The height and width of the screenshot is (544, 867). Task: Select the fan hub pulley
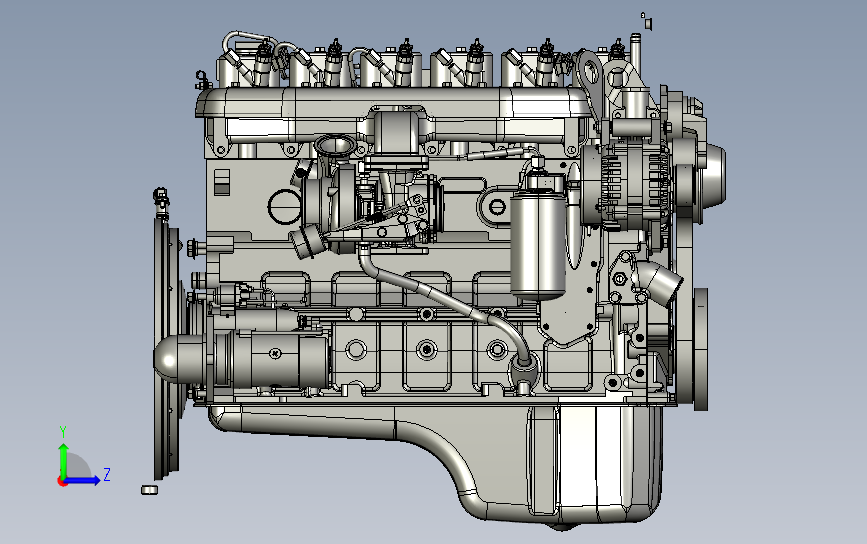pyautogui.click(x=713, y=175)
